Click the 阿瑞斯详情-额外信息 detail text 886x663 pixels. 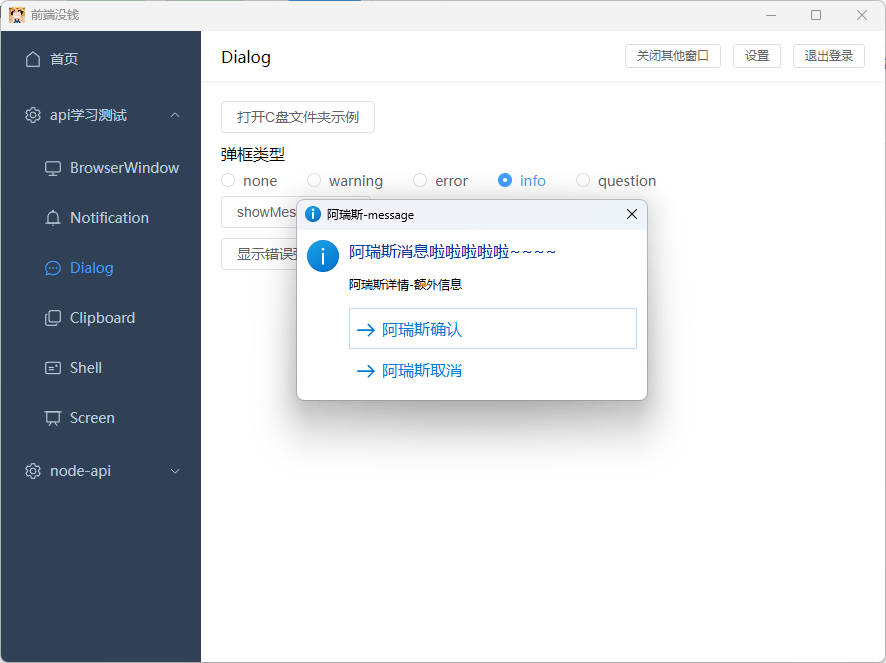point(405,284)
